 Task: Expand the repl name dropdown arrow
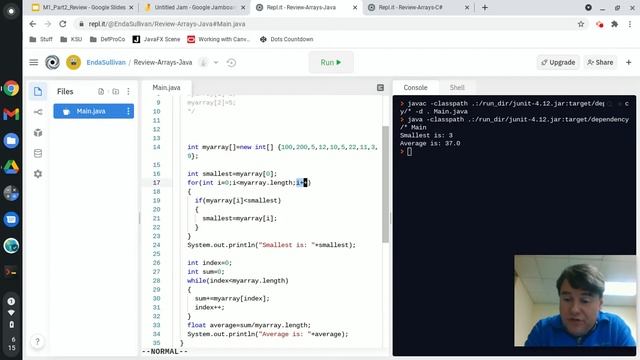point(216,62)
